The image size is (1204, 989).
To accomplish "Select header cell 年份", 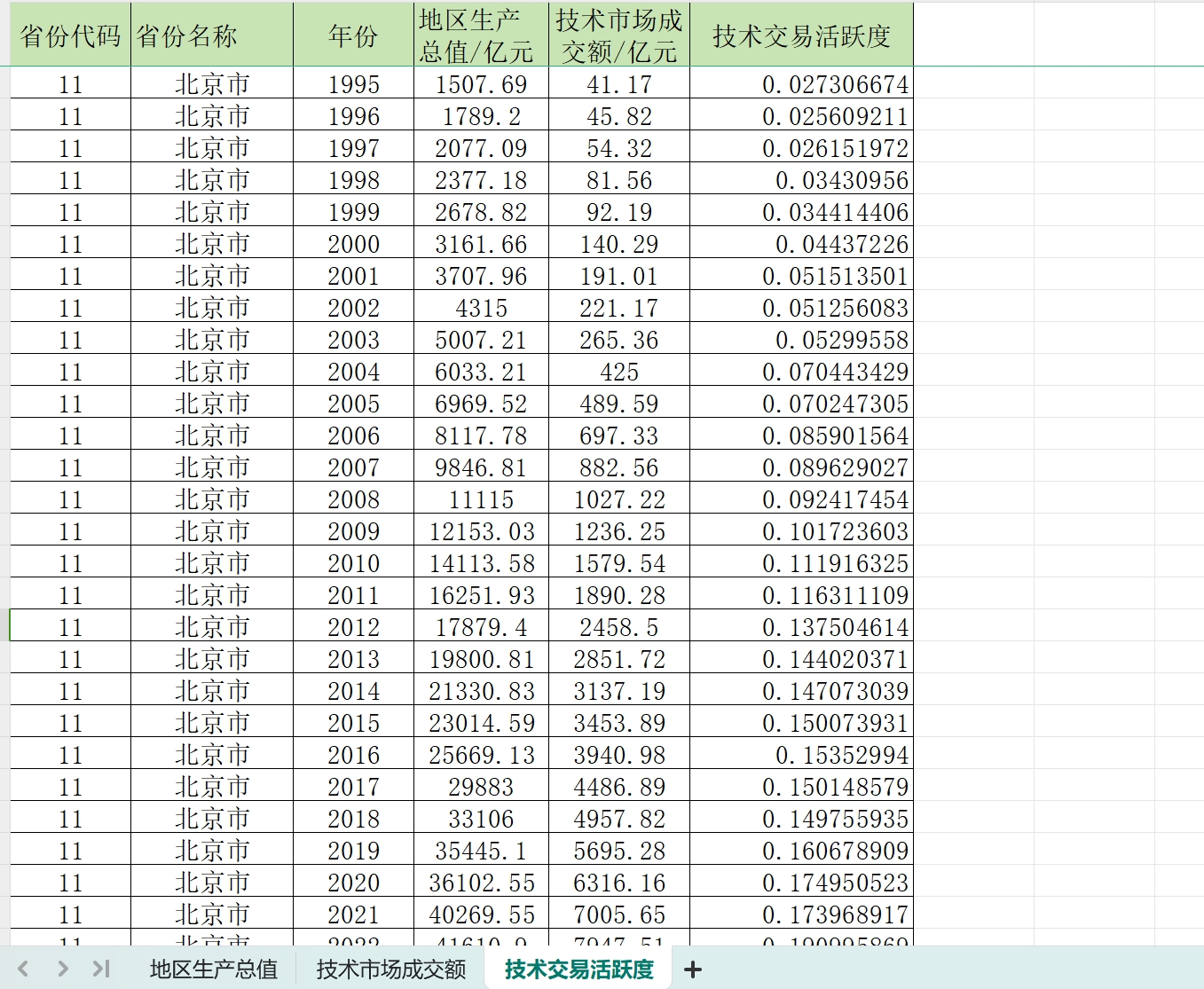I will 353,35.
